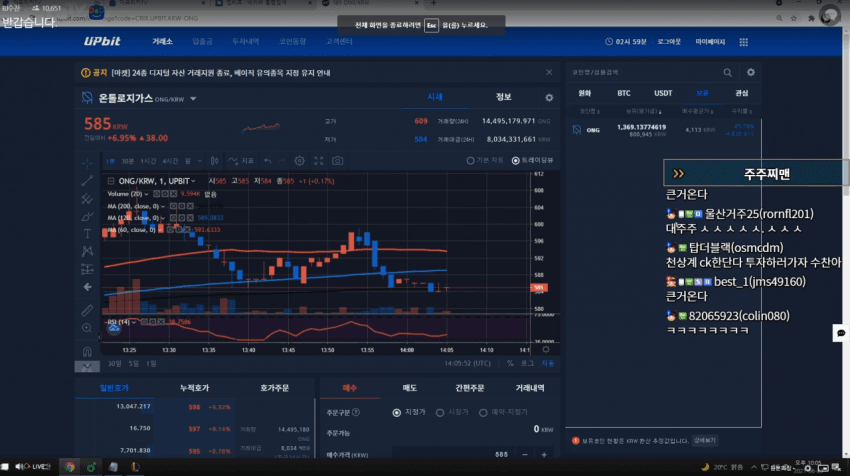Dismiss the 공지 notice banner

(x=549, y=72)
